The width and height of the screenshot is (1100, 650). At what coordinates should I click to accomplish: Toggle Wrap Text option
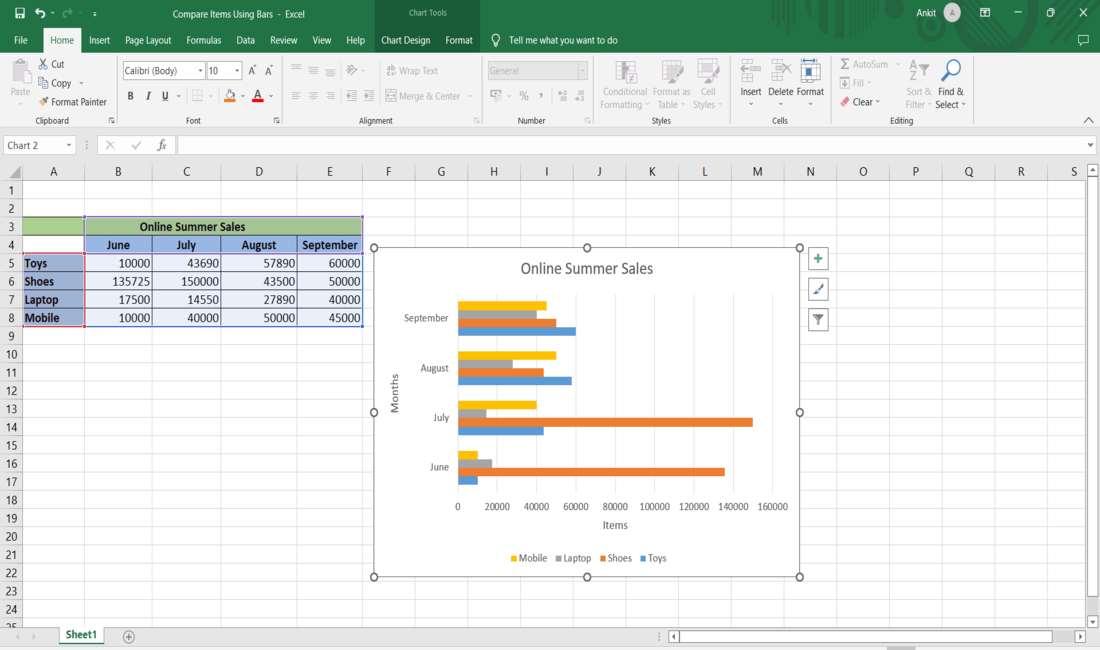pos(411,71)
